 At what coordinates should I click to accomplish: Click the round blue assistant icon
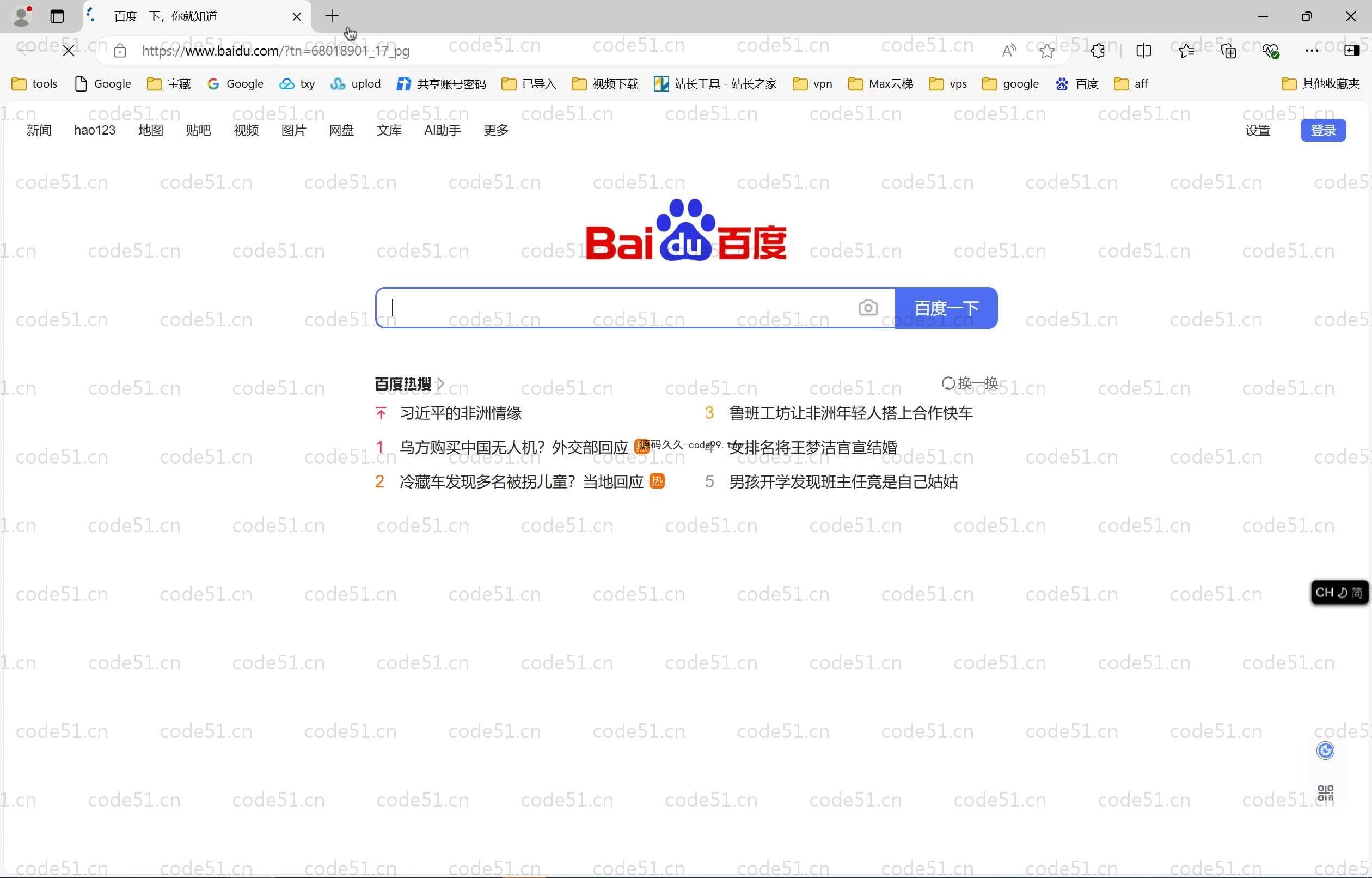point(1325,751)
